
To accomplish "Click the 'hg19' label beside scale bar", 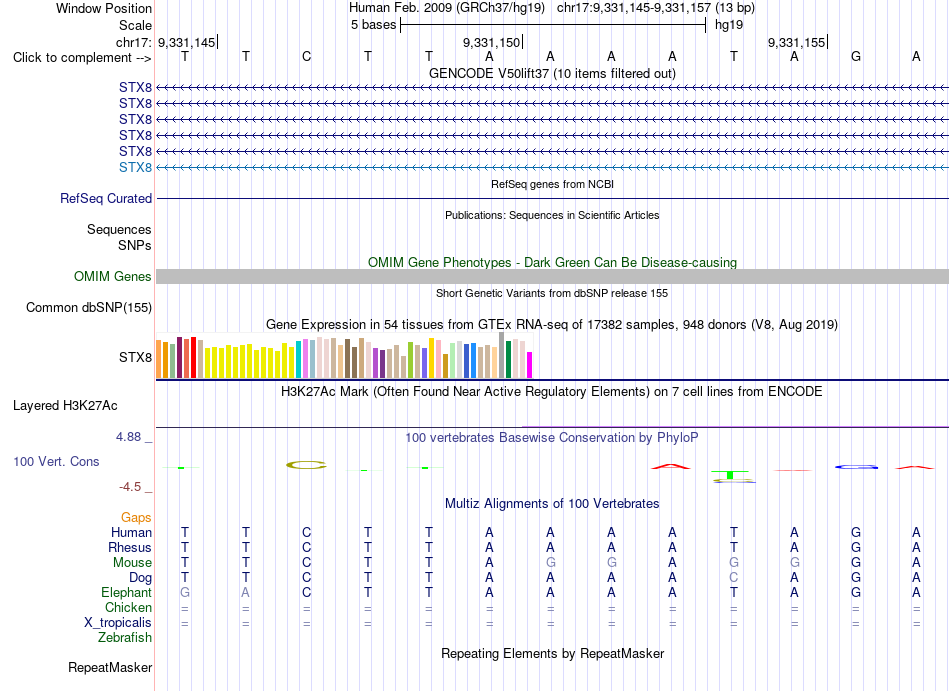I will [729, 25].
